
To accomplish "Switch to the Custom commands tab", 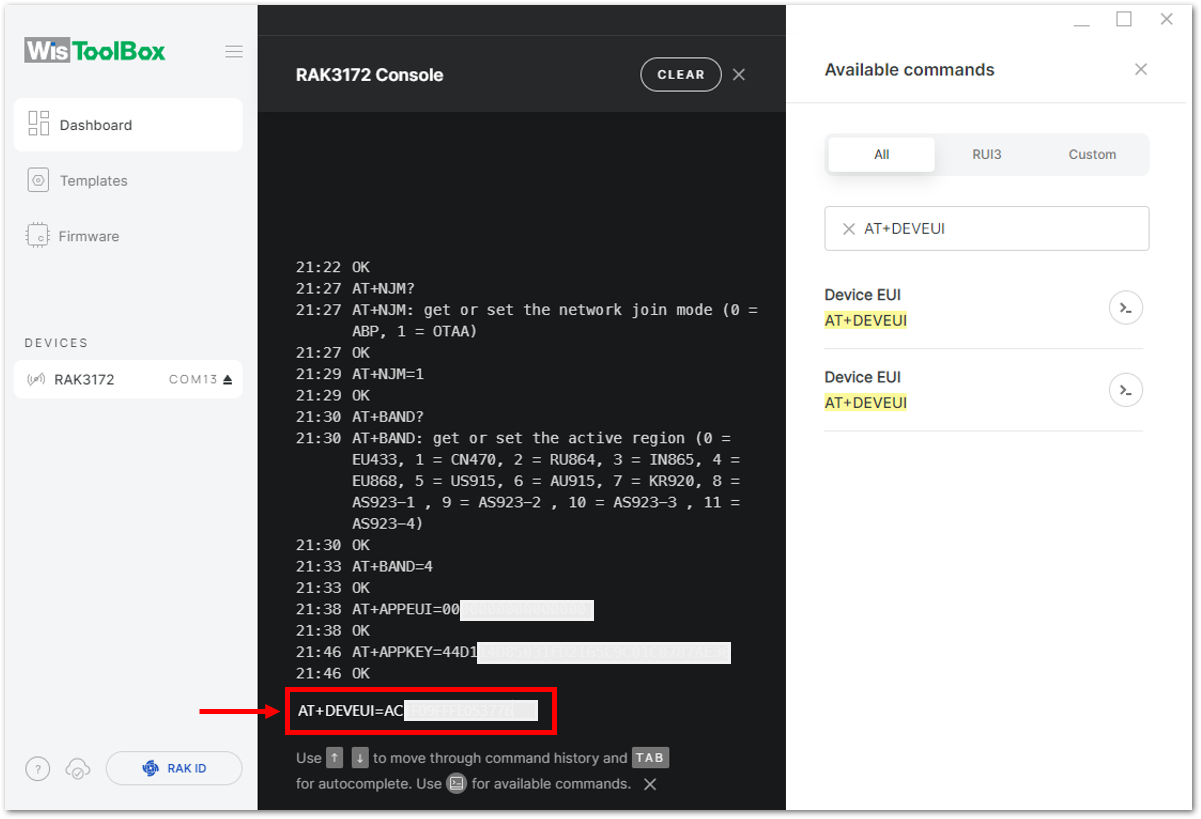I will 1092,155.
